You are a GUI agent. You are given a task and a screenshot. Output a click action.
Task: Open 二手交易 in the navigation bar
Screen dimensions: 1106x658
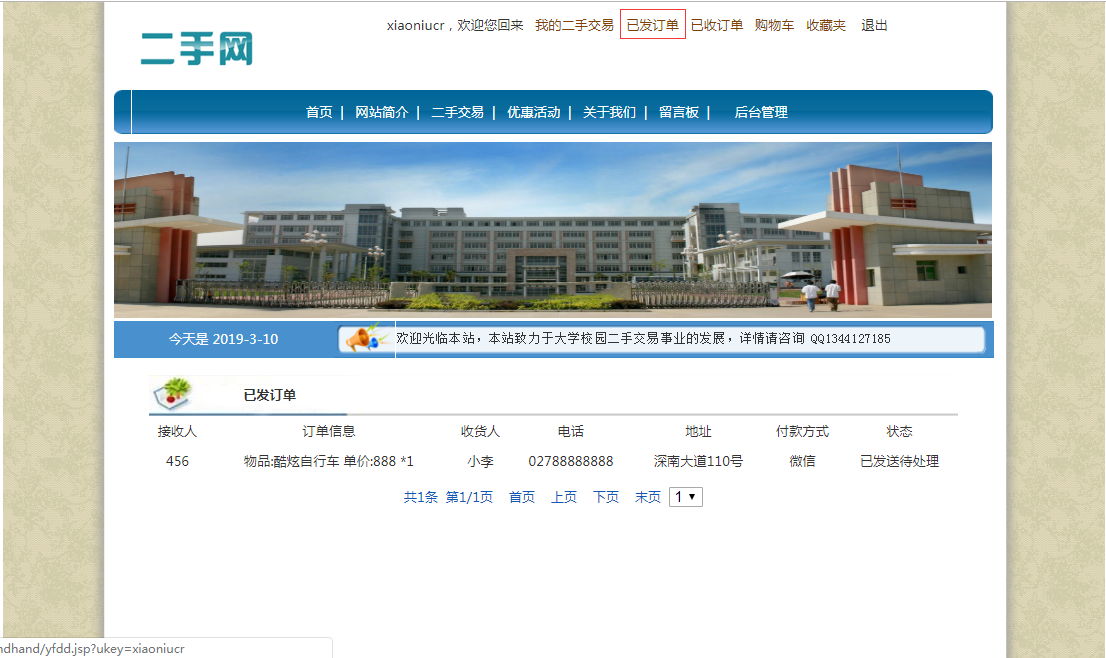[x=458, y=112]
